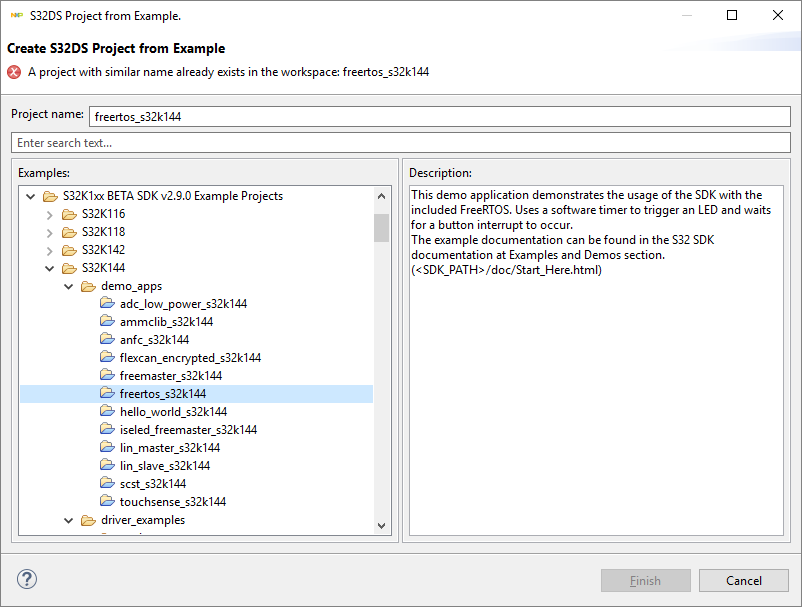Viewport: 802px width, 607px height.
Task: Click the adc_low_power_s32k144 project icon
Action: point(107,304)
